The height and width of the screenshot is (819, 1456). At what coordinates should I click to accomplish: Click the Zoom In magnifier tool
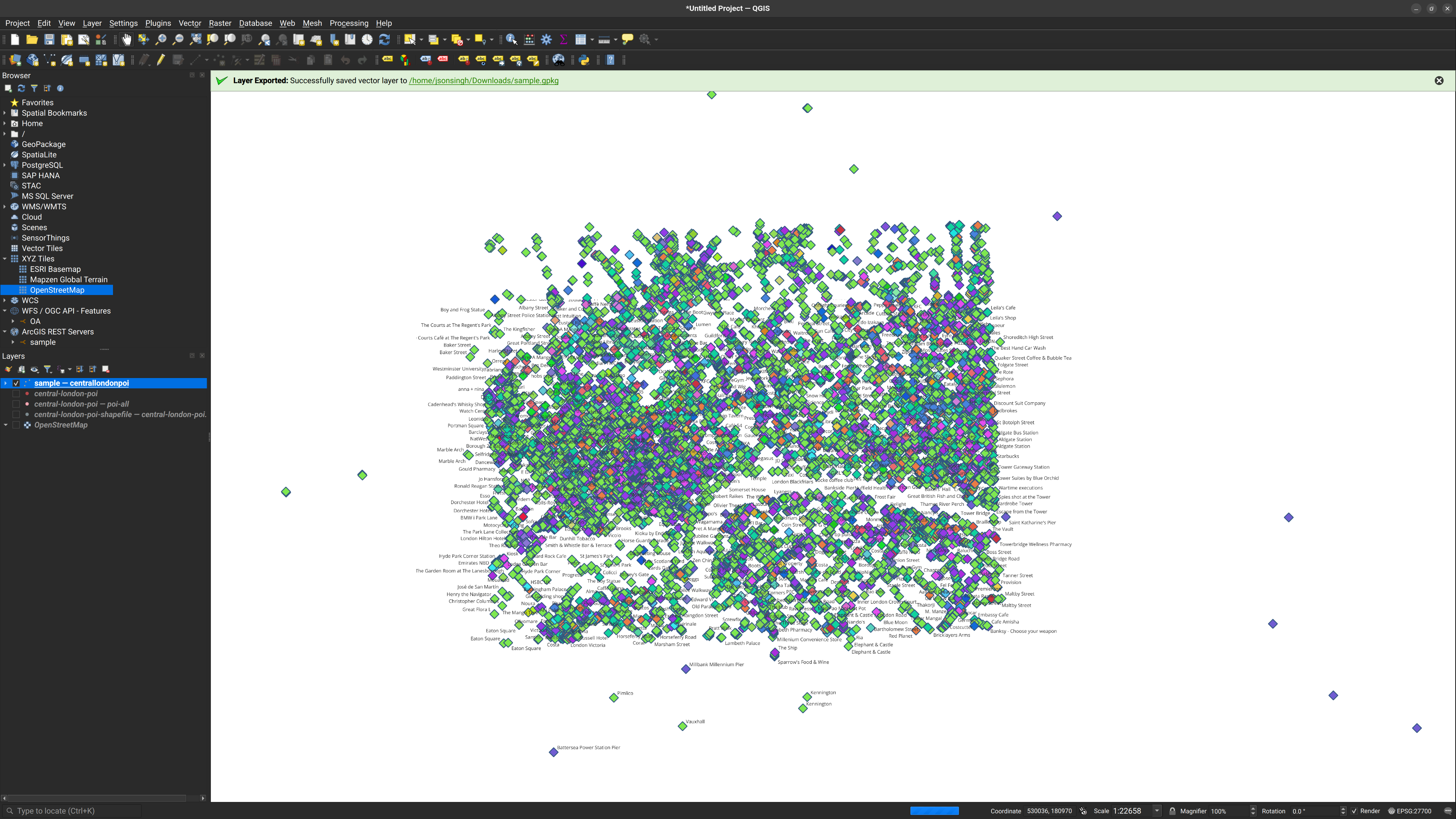click(x=161, y=39)
